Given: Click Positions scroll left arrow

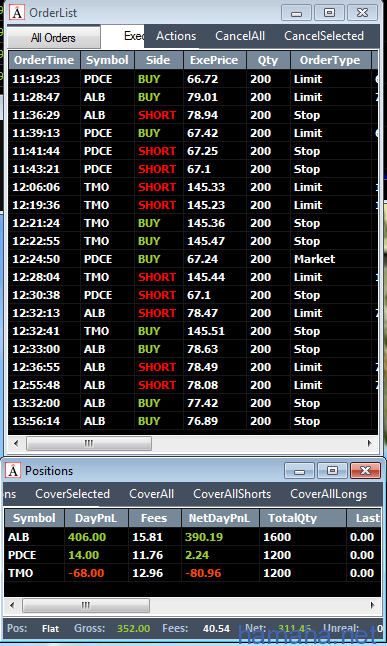Looking at the screenshot, I should coord(12,605).
